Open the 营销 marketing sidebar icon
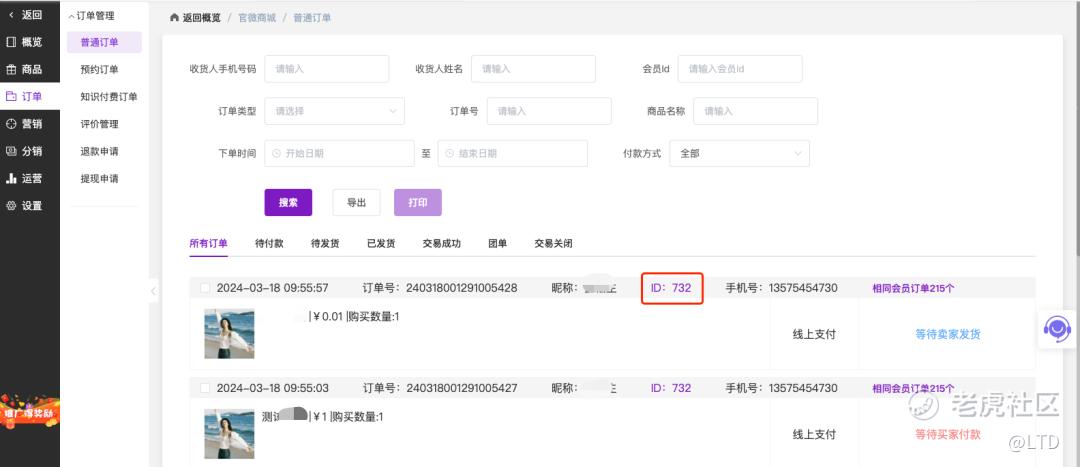Viewport: 1080px width, 467px height. (11, 124)
